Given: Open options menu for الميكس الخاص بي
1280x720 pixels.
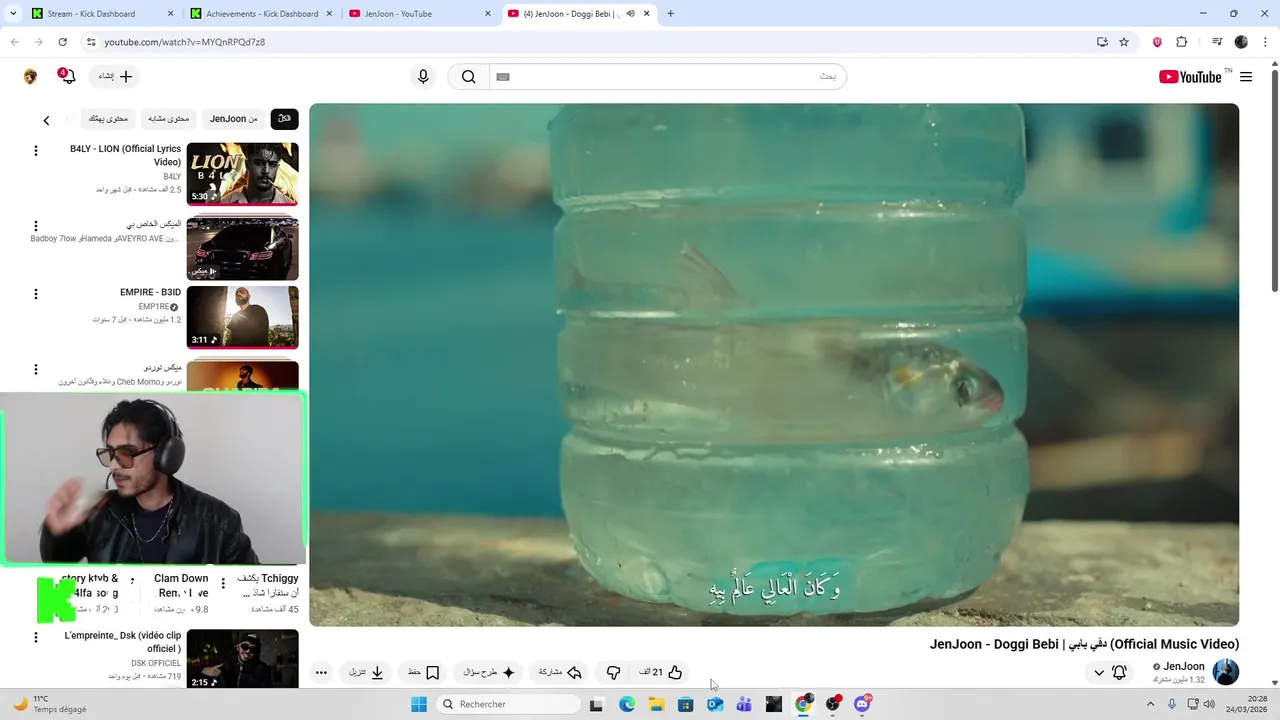Looking at the screenshot, I should [36, 226].
